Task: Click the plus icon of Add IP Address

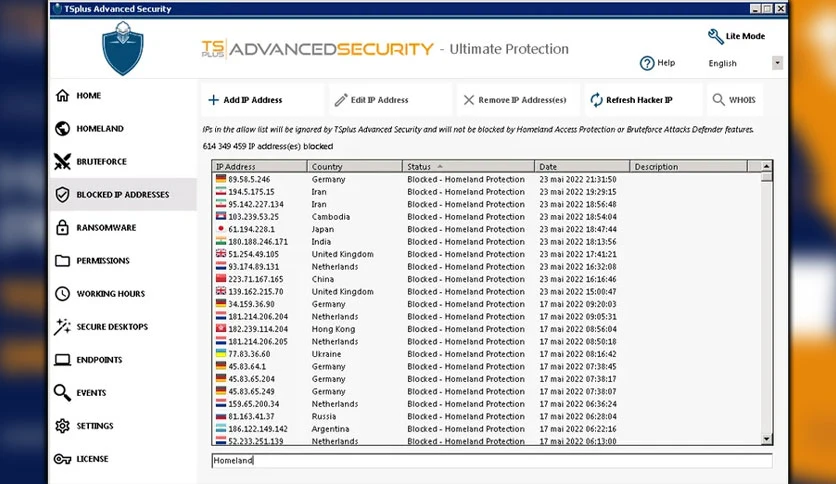Action: [x=213, y=100]
